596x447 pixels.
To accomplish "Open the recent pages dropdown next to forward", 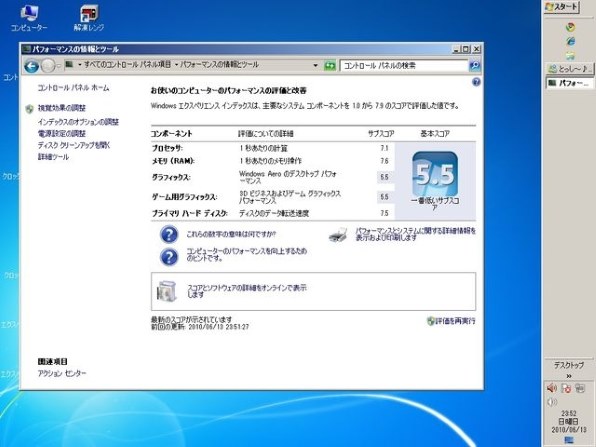I will [59, 66].
